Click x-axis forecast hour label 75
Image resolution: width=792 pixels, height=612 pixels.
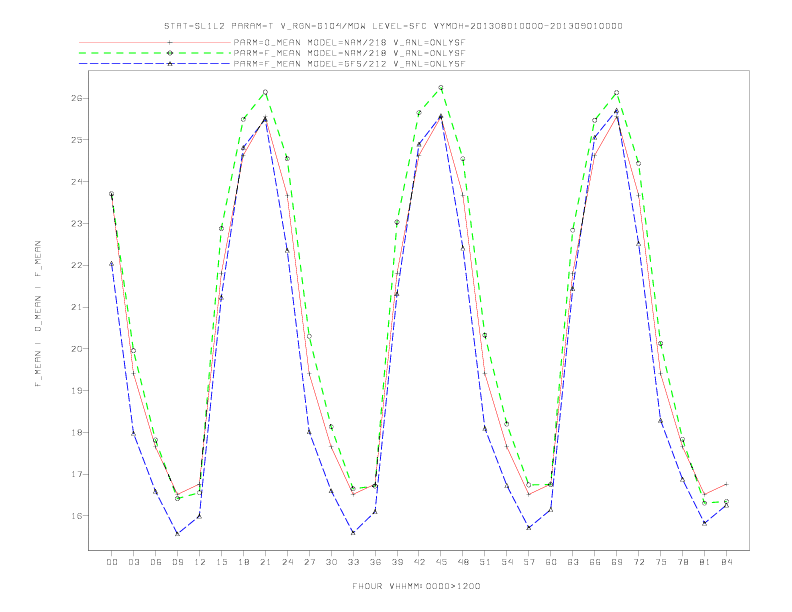(x=661, y=562)
